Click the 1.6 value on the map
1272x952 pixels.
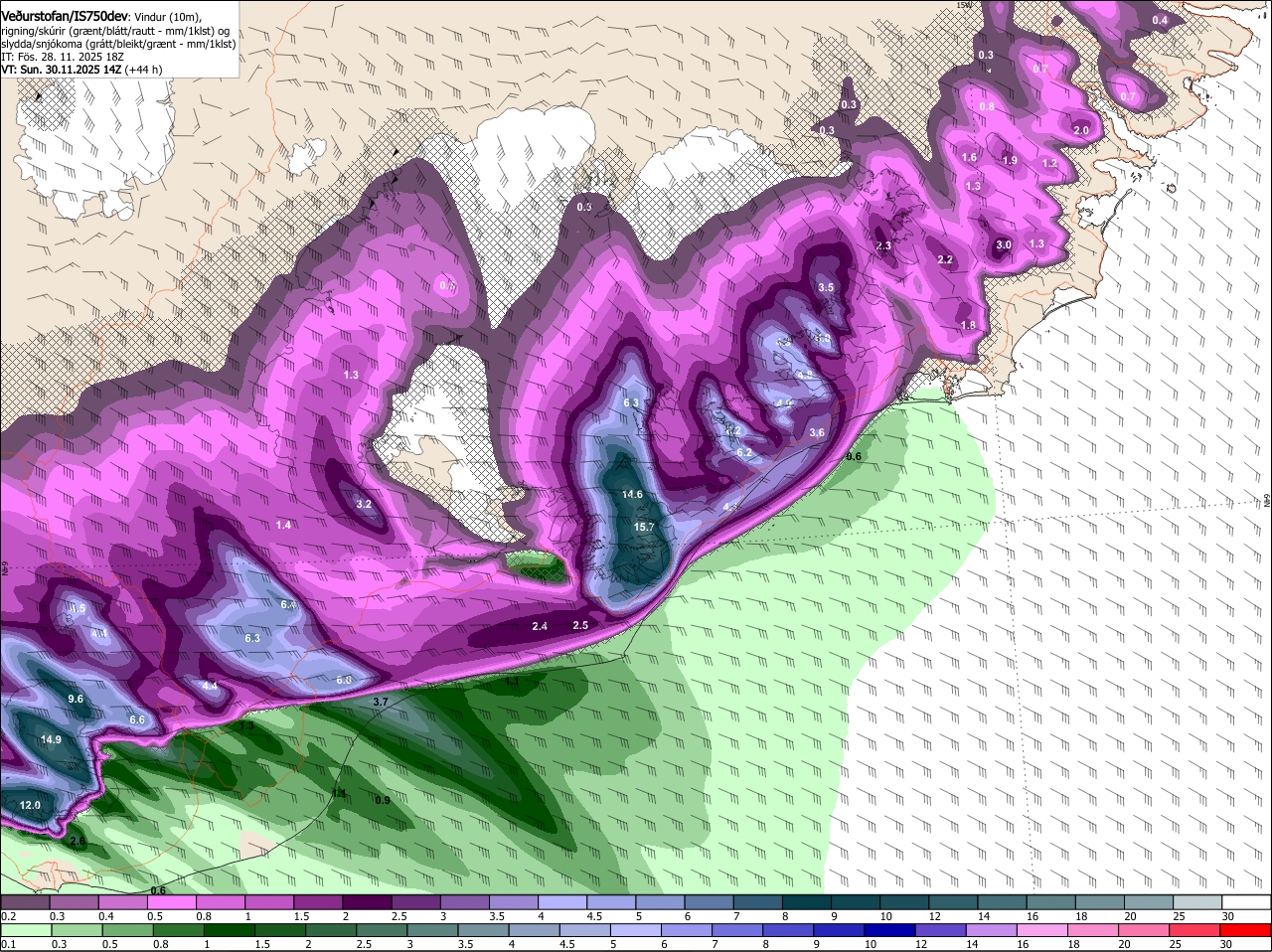pyautogui.click(x=970, y=158)
